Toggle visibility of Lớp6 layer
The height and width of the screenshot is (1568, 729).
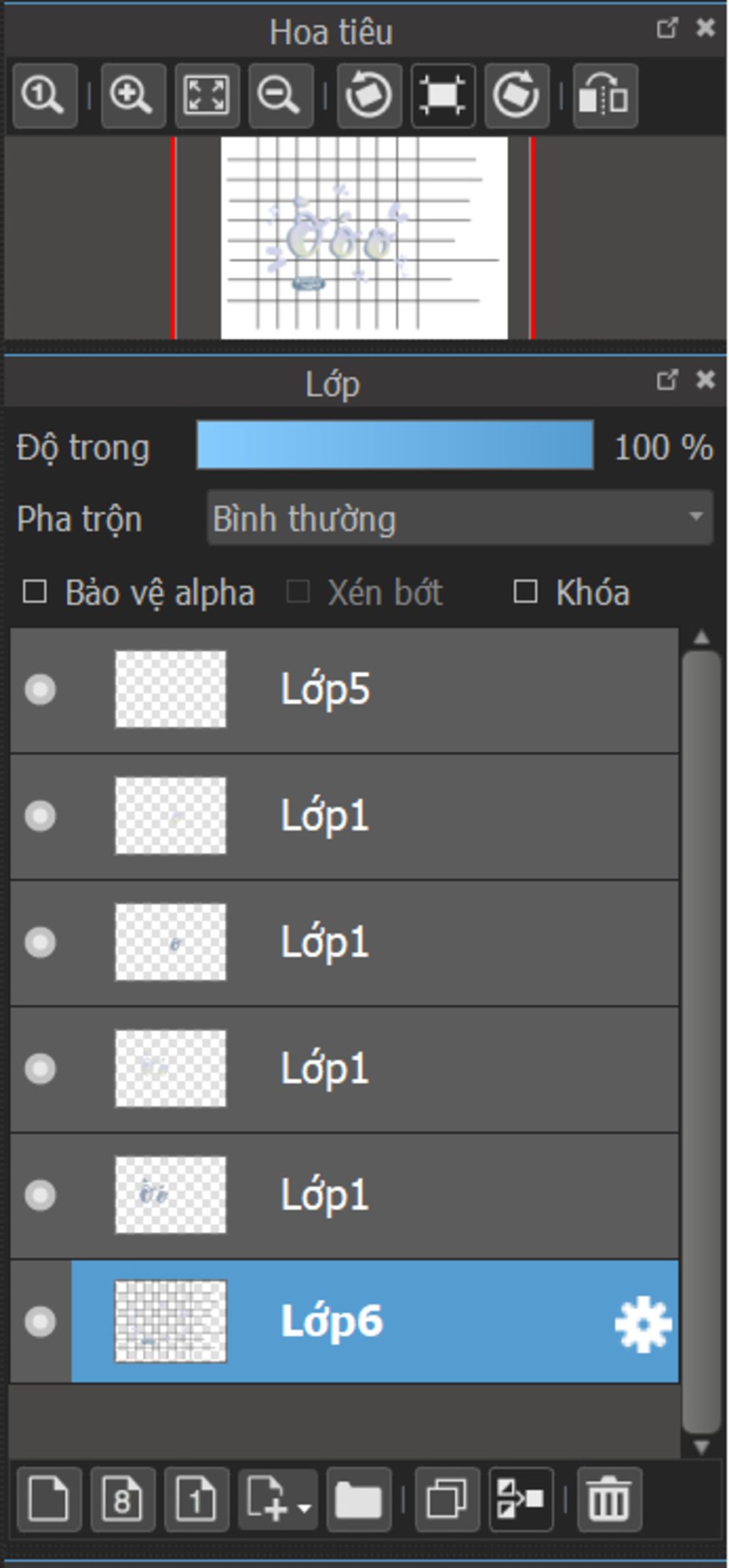pos(40,1321)
